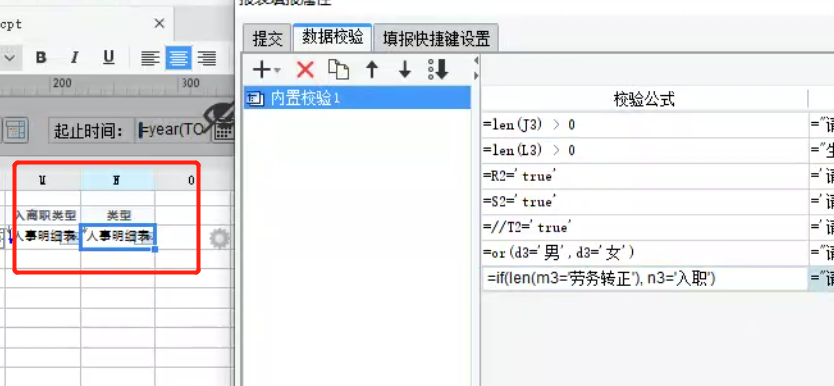Switch to the 数据校验 tab

point(333,37)
